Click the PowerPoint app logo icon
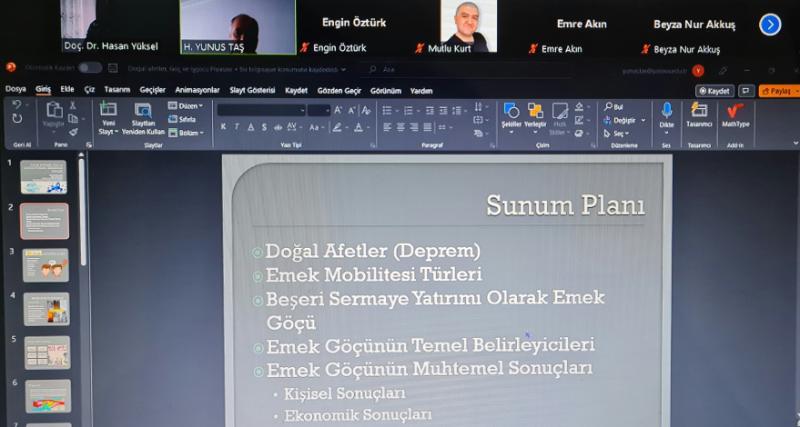The image size is (800, 427). tap(11, 67)
